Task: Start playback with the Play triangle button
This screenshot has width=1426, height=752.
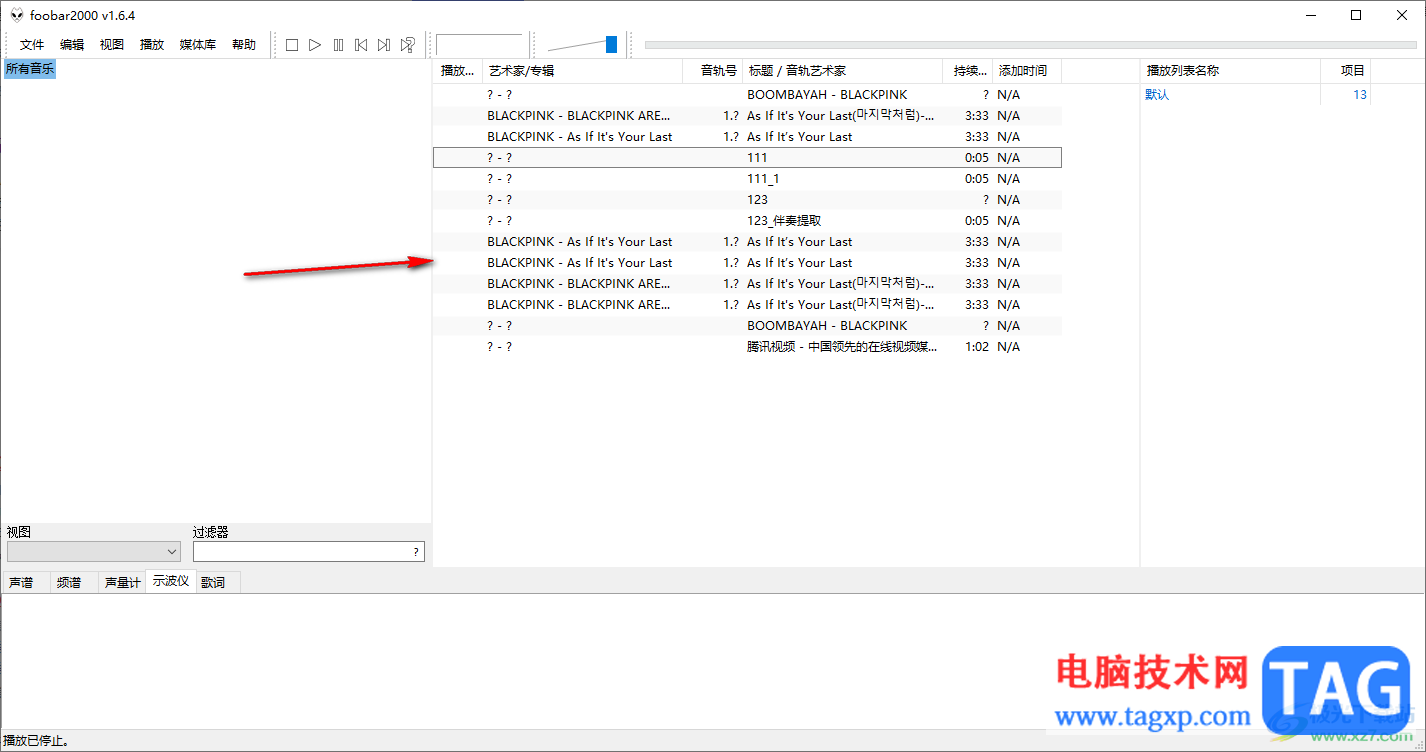Action: click(315, 45)
